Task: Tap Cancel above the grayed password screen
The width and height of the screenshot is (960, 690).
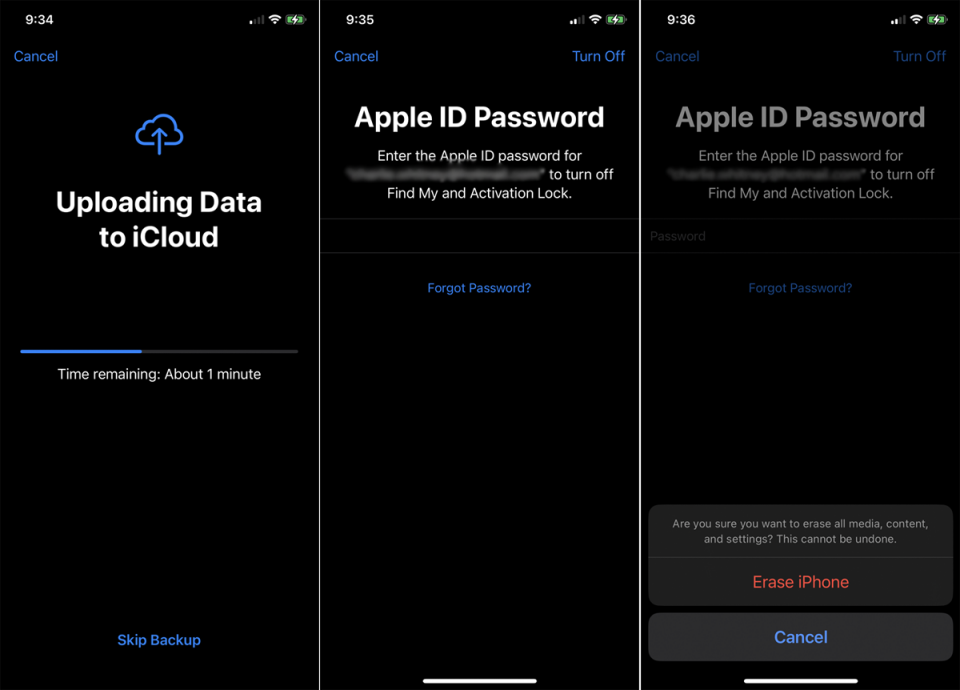Action: coord(677,56)
